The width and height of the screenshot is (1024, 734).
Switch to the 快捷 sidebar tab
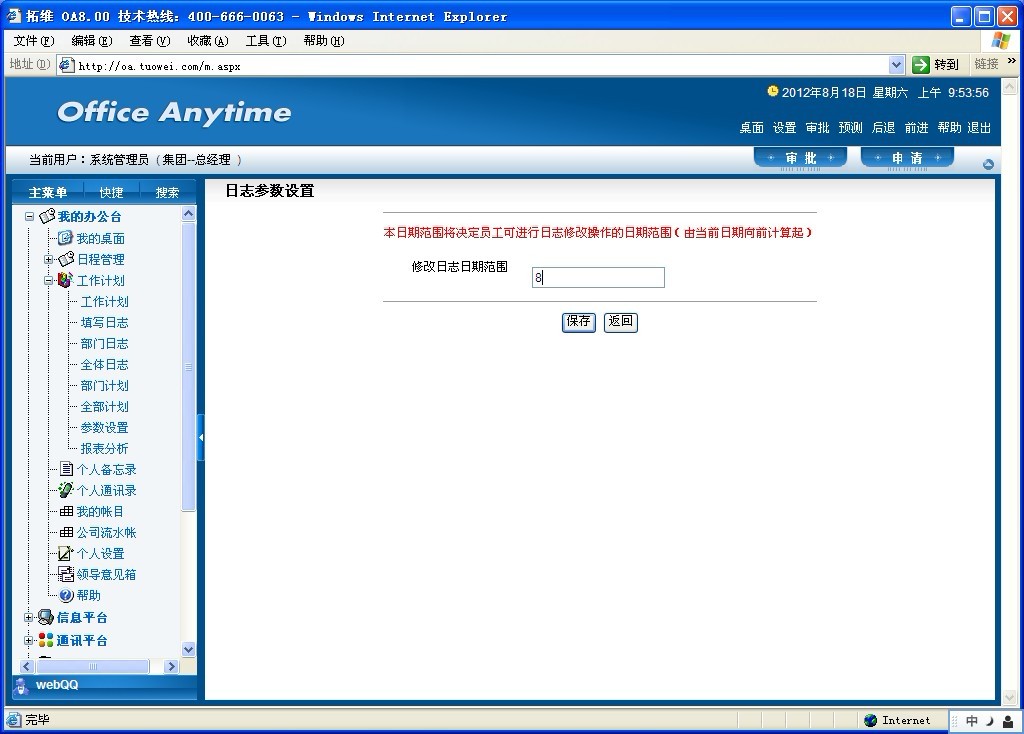click(111, 192)
